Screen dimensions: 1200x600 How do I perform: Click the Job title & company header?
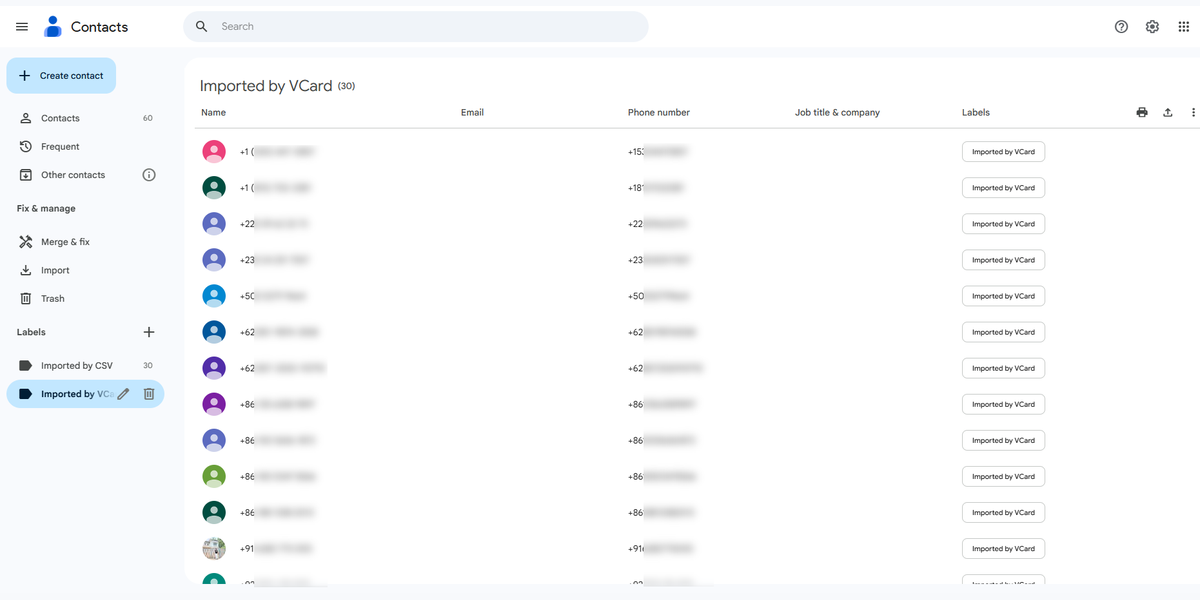click(837, 113)
